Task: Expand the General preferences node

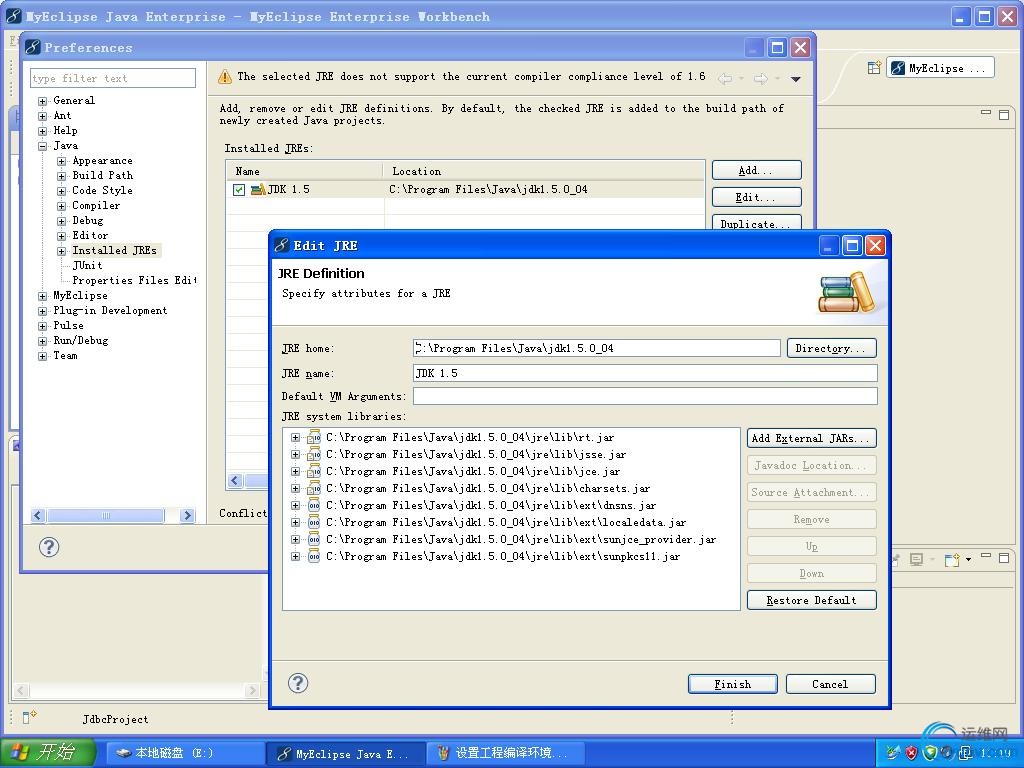Action: (42, 101)
